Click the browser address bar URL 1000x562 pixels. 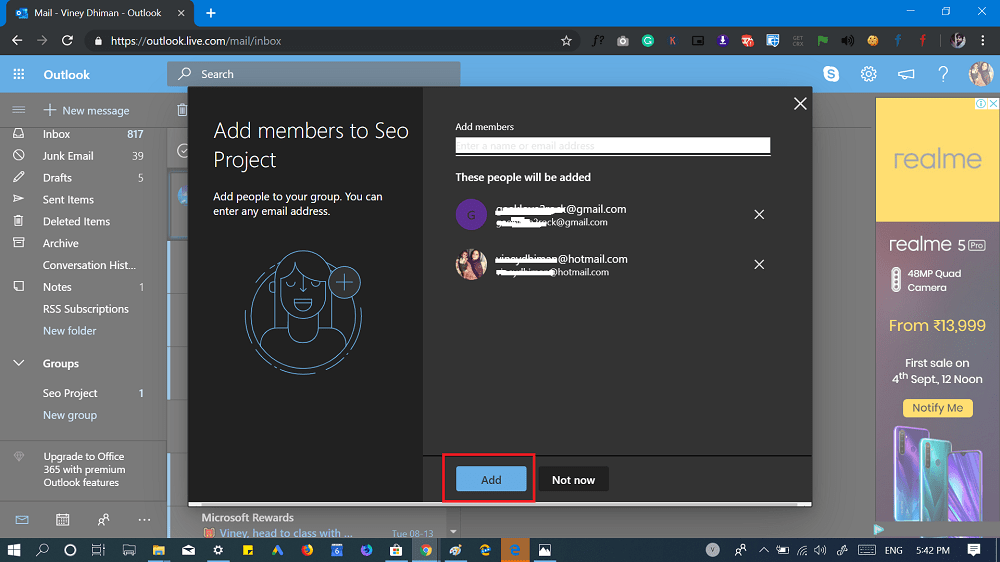196,41
